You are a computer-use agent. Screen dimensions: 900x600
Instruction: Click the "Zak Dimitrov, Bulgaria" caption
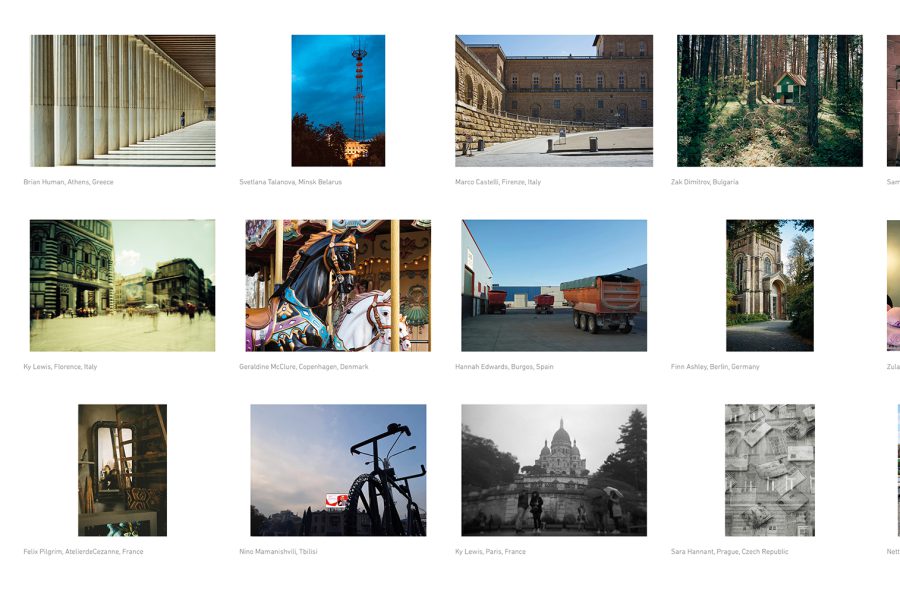tap(705, 182)
